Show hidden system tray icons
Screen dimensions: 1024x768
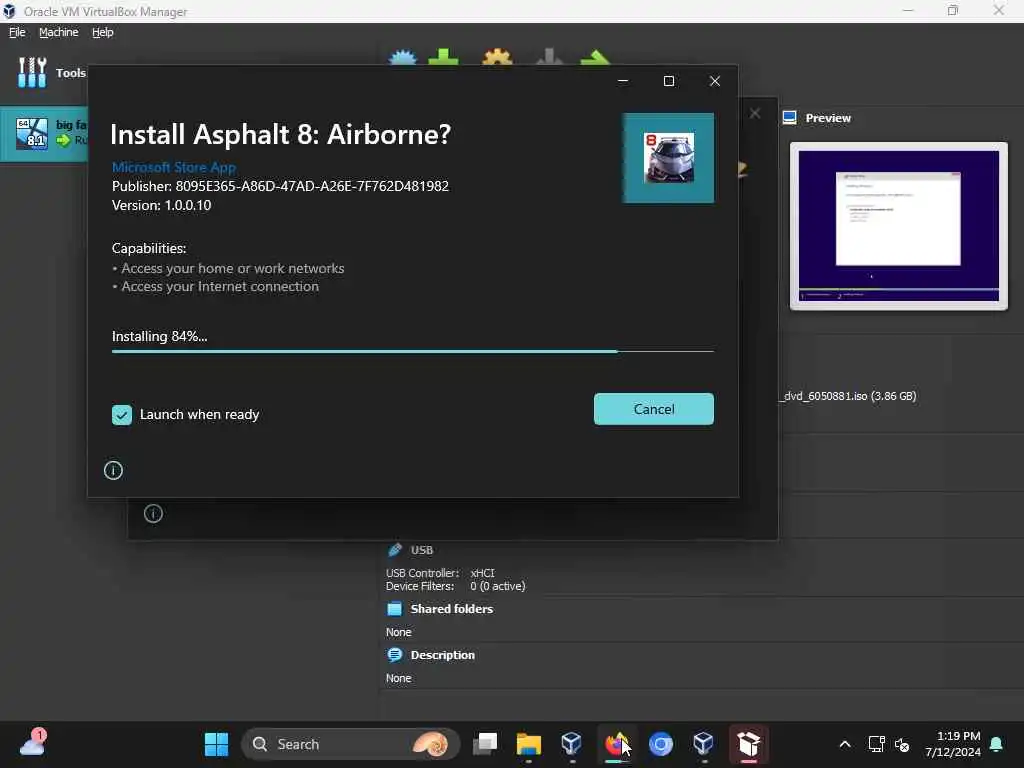click(x=844, y=744)
